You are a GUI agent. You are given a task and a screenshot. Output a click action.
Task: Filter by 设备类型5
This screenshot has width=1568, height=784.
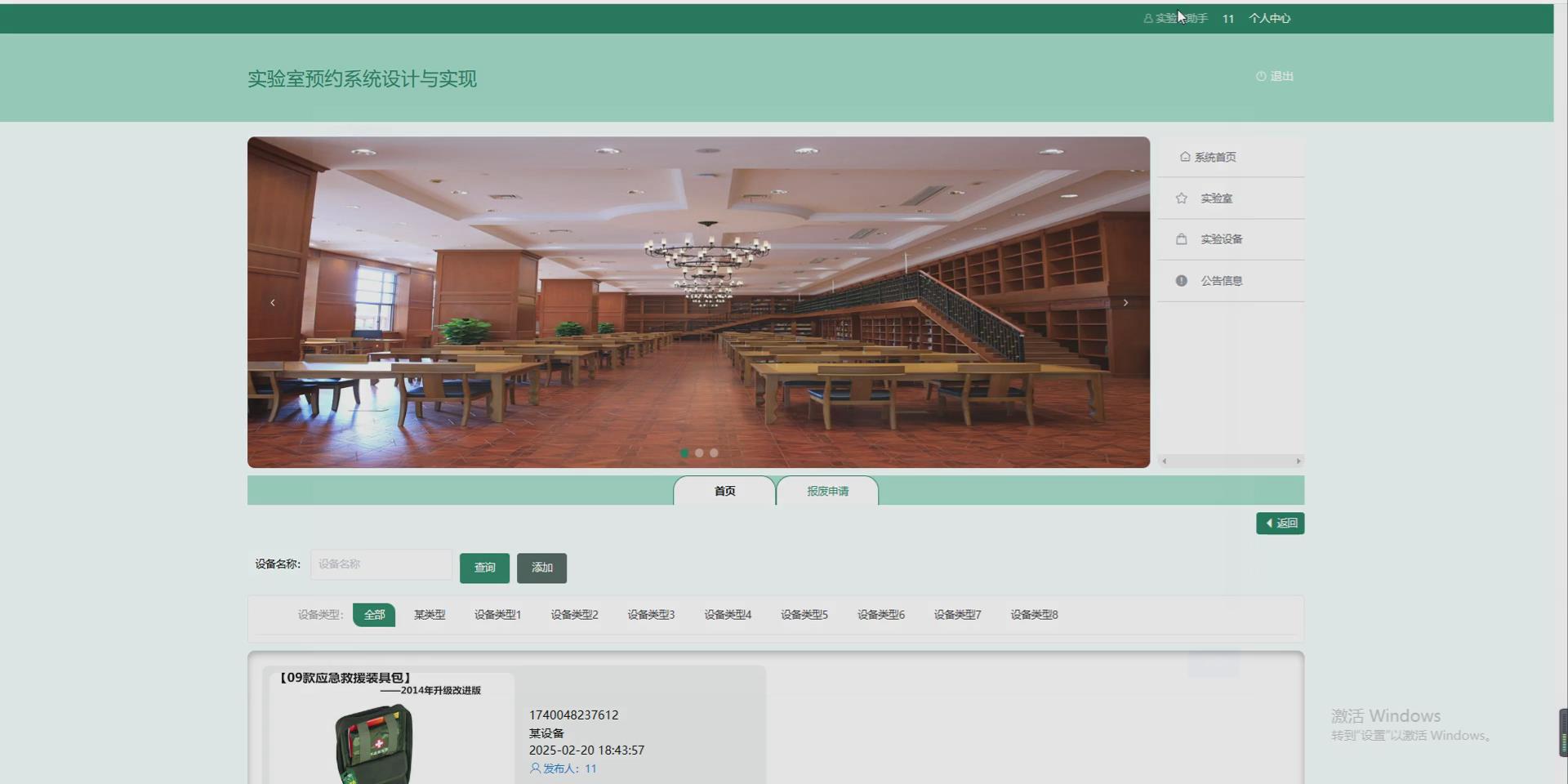[804, 615]
